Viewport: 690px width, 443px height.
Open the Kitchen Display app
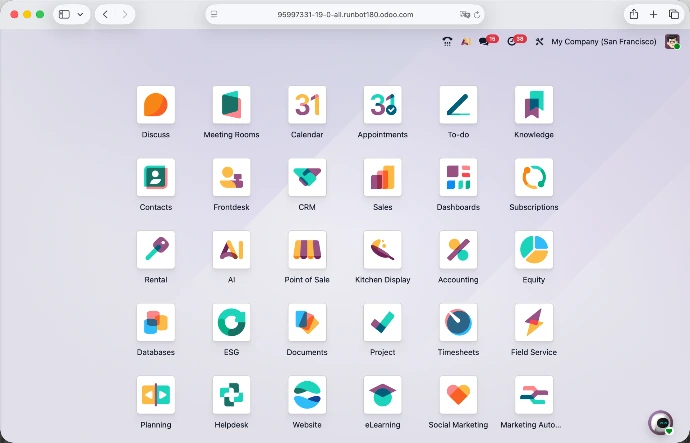tap(382, 250)
